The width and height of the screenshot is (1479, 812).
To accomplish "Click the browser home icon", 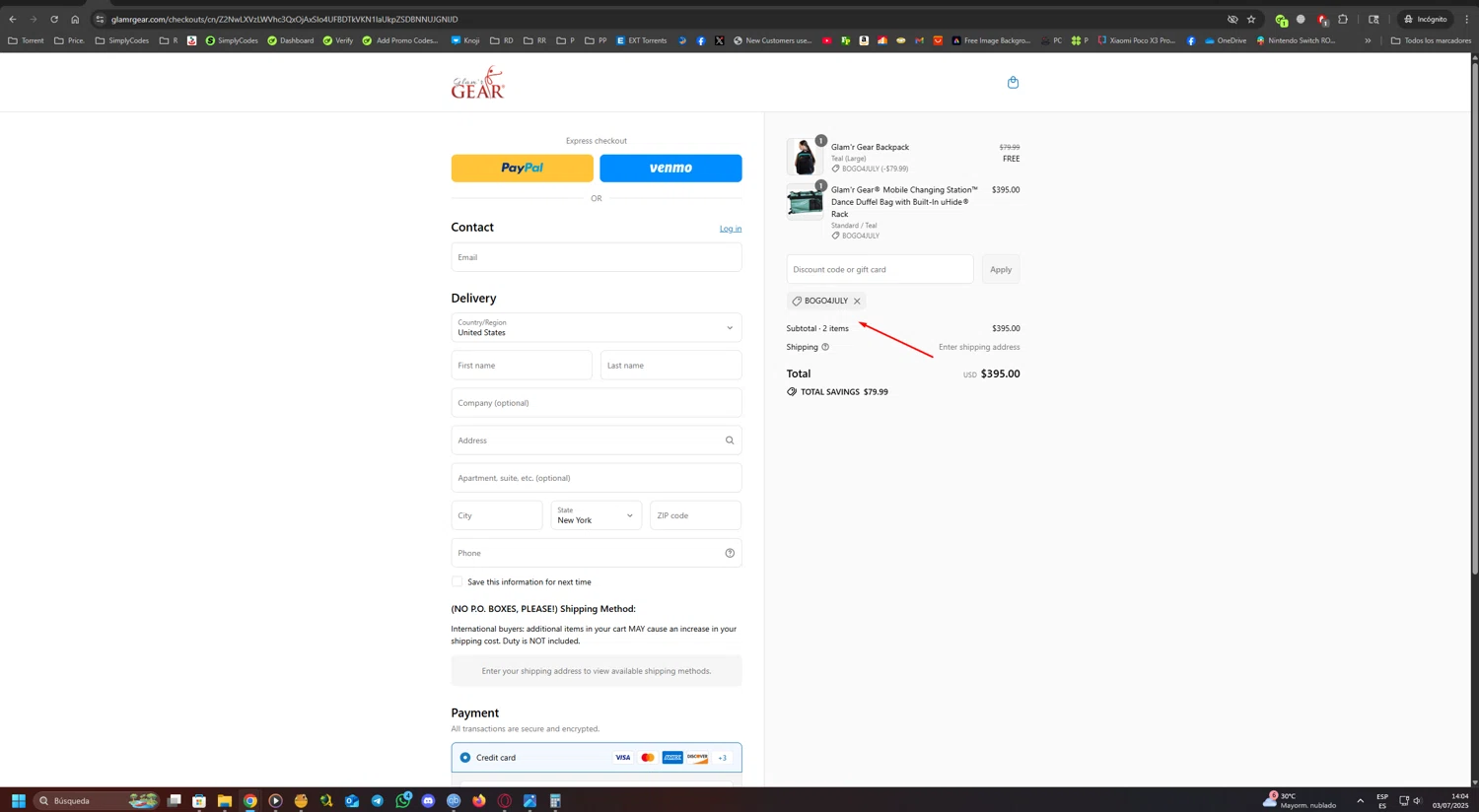I will 75,19.
